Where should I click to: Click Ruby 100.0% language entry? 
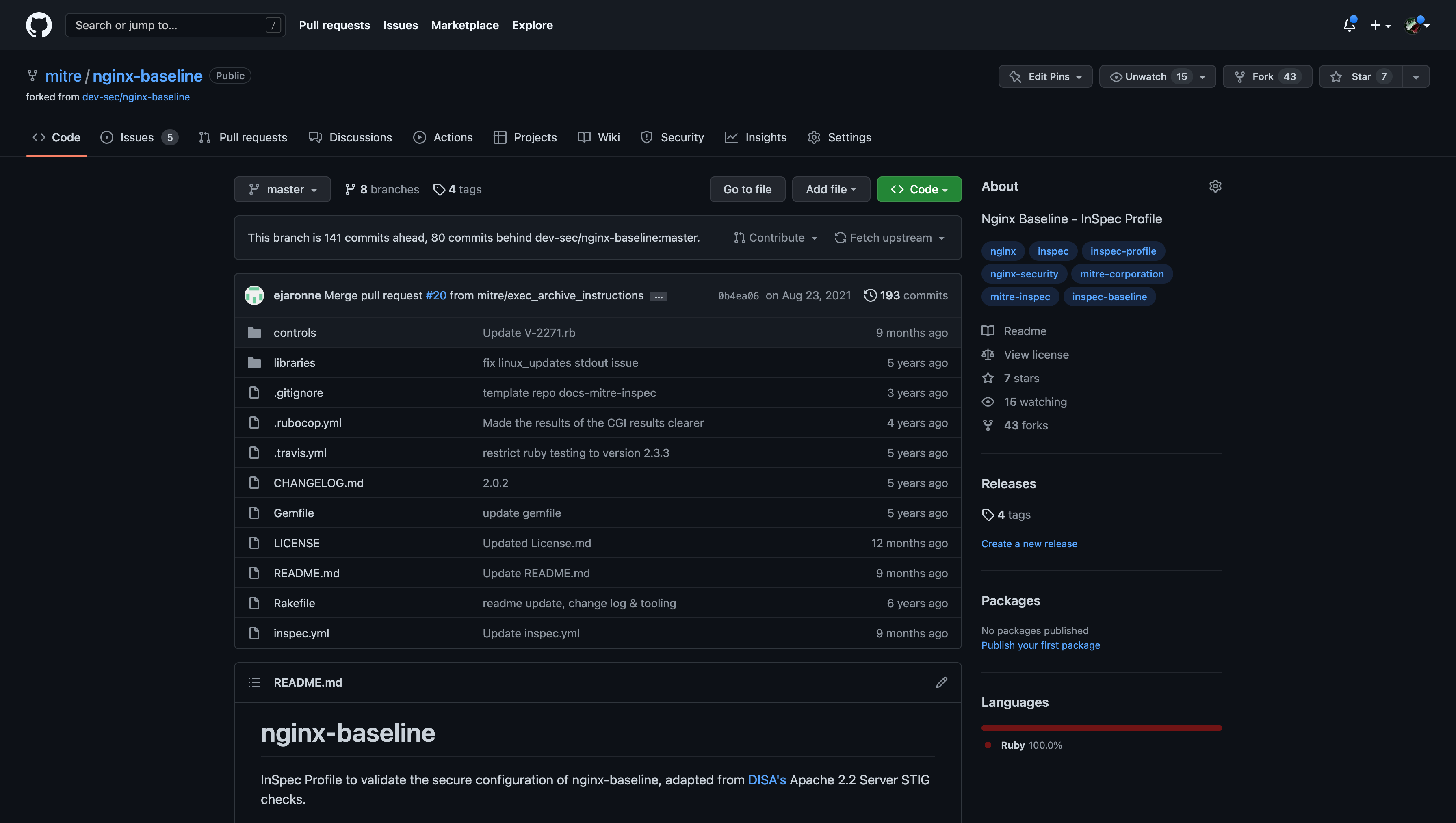click(1024, 745)
